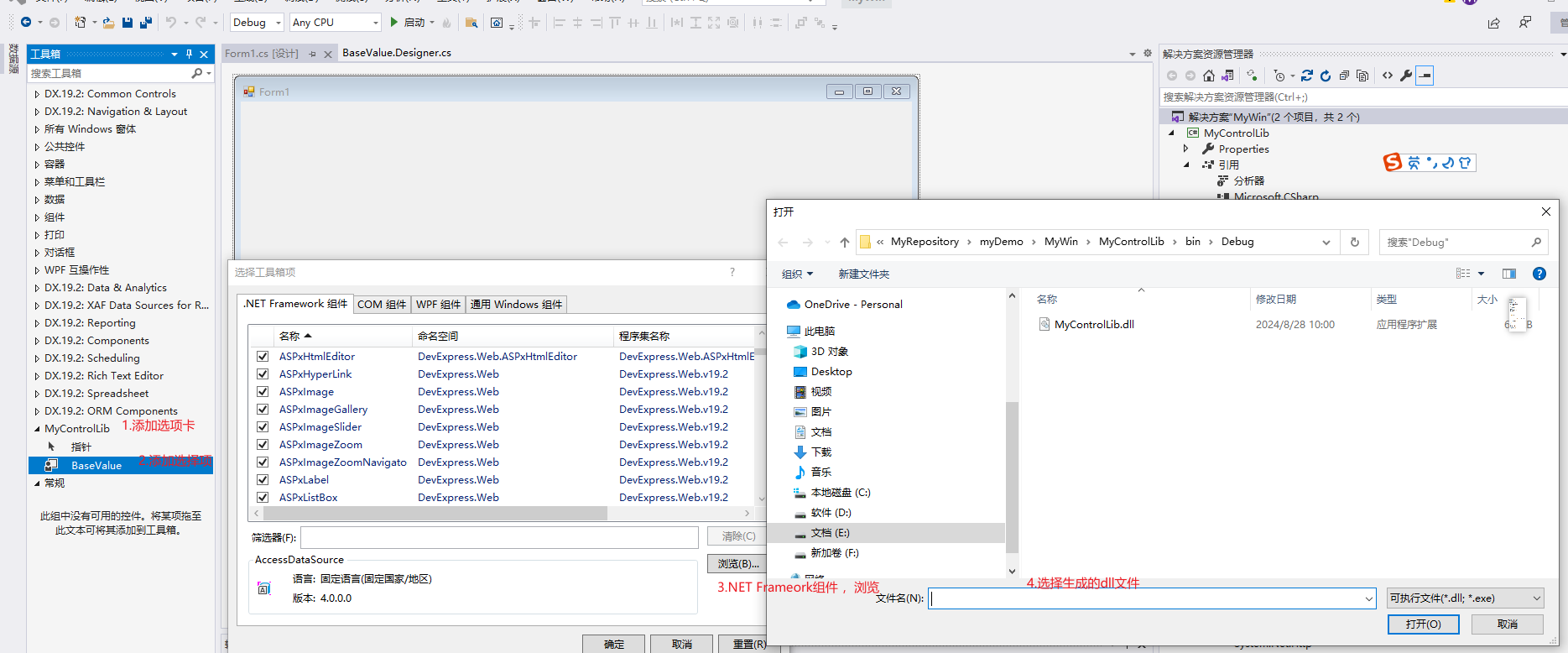Click the 新建文件夹 new folder button
The image size is (1568, 653).
tap(864, 274)
